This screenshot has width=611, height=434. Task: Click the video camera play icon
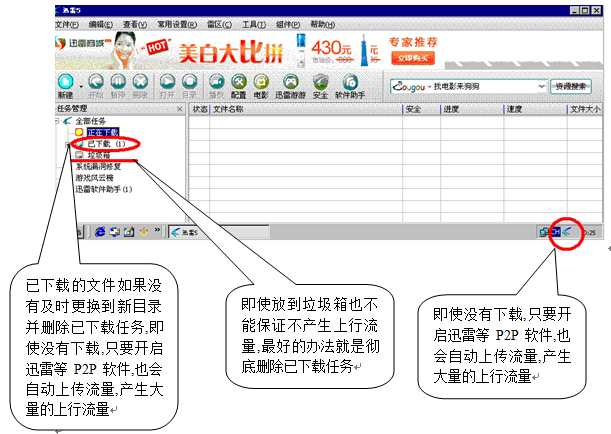[x=217, y=82]
